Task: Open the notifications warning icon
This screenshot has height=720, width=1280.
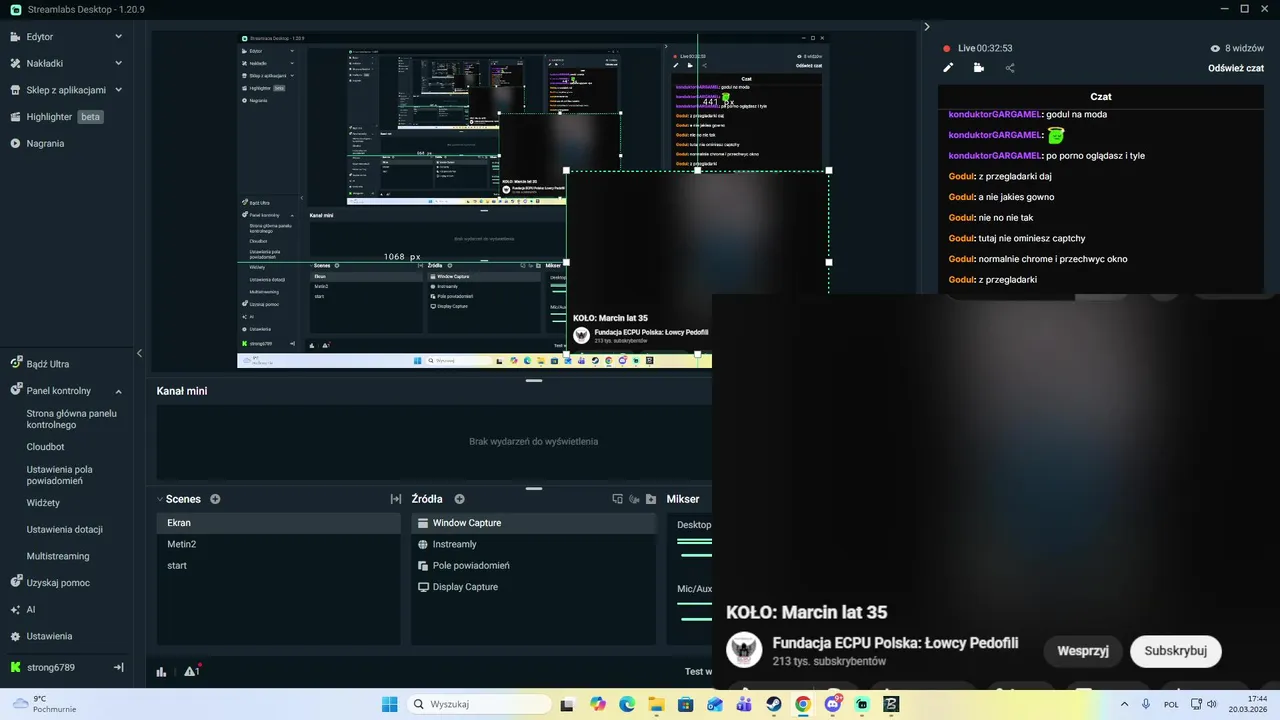Action: 191,671
